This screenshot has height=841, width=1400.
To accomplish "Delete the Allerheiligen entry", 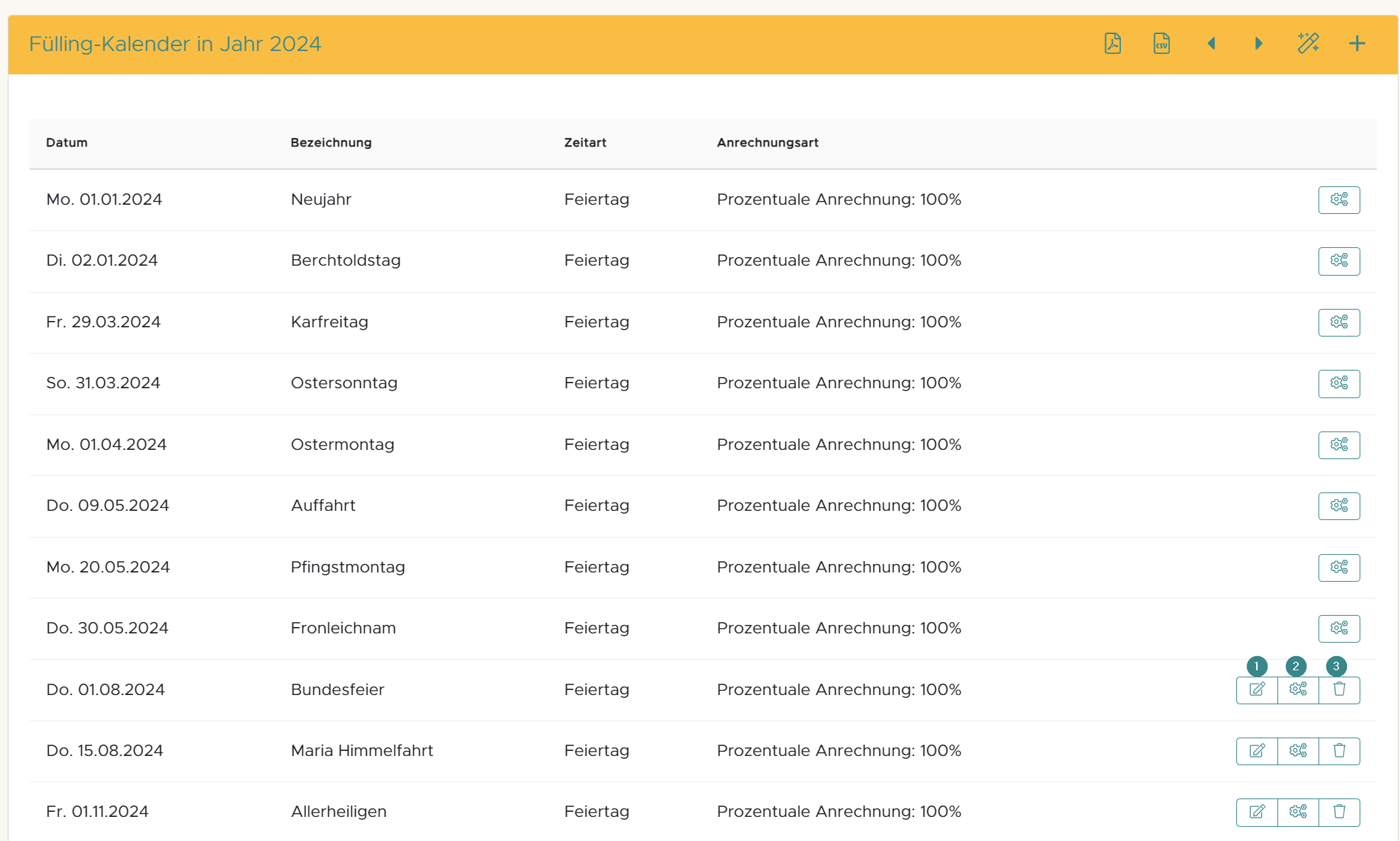I will click(x=1339, y=812).
